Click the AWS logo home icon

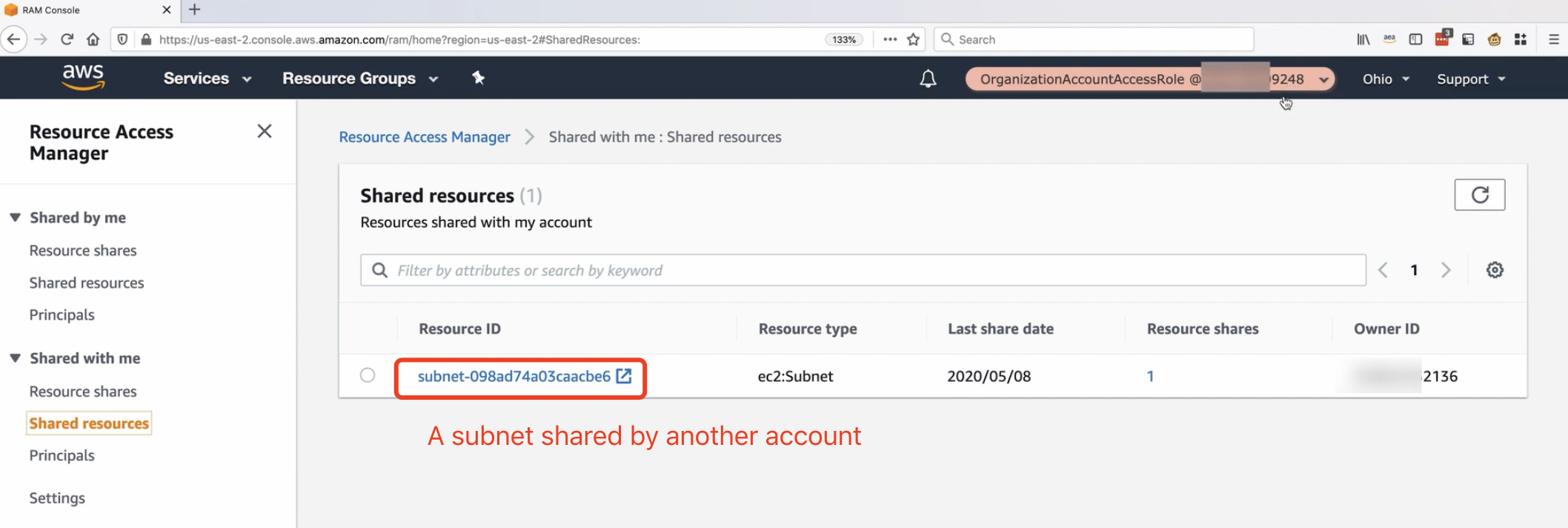coord(83,77)
